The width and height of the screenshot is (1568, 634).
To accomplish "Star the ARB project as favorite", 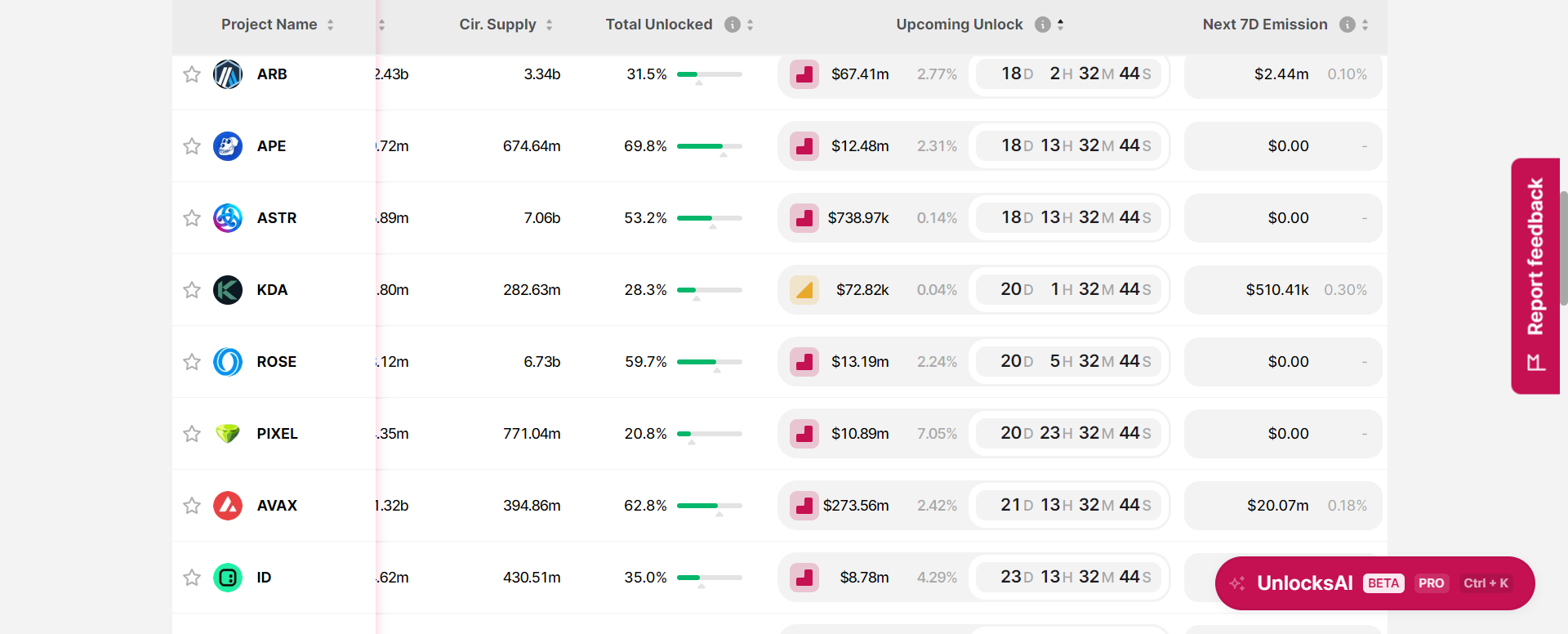I will 192,74.
